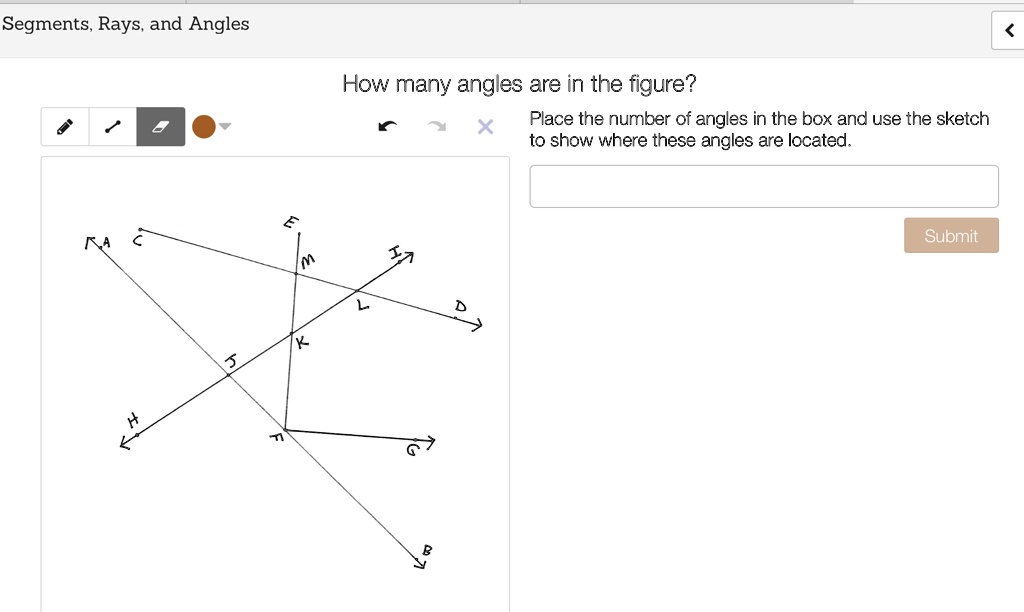The width and height of the screenshot is (1024, 612).
Task: Open the brown color picker circle
Action: click(203, 126)
